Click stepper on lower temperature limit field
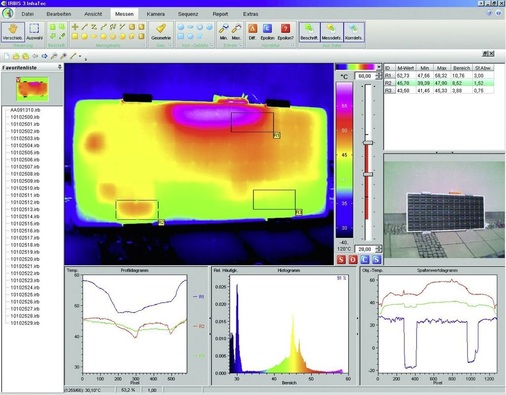 pyautogui.click(x=379, y=249)
